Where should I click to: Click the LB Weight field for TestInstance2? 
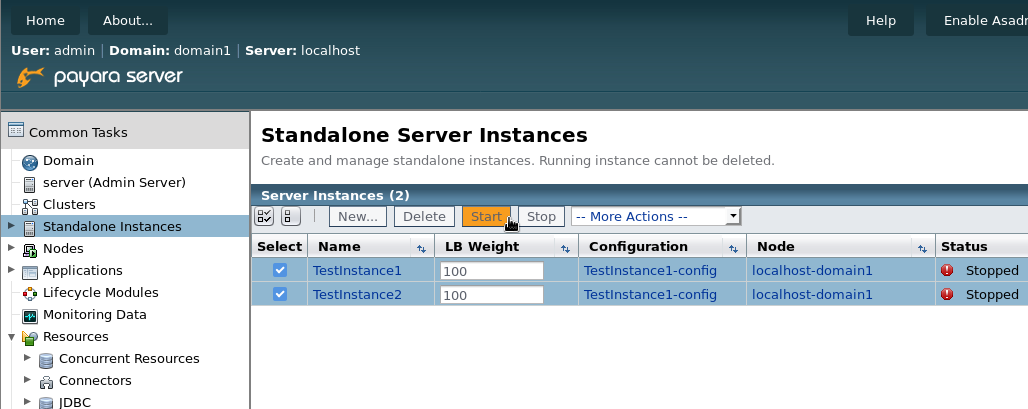tap(491, 295)
